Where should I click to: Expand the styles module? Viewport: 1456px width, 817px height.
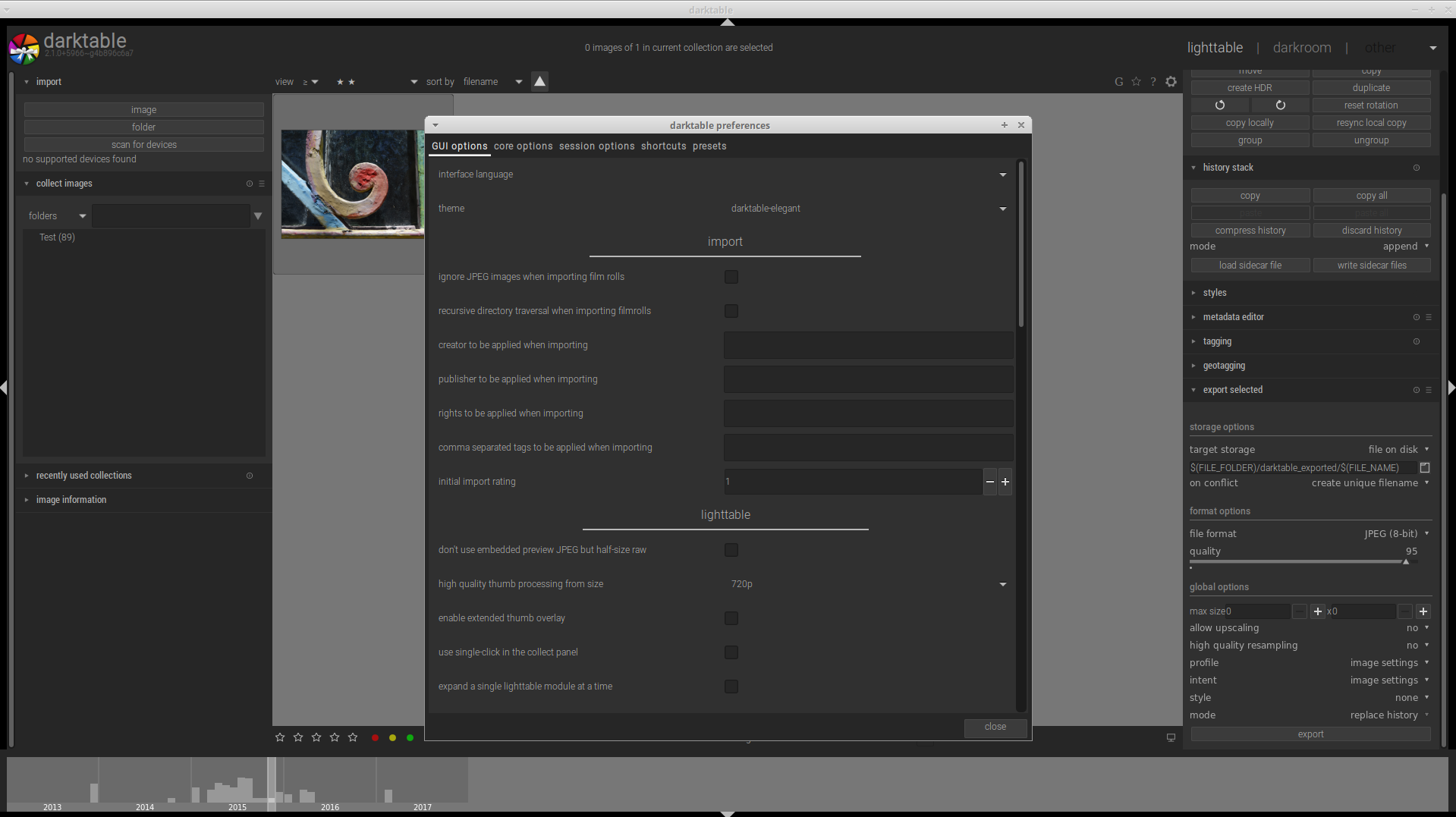(1214, 293)
